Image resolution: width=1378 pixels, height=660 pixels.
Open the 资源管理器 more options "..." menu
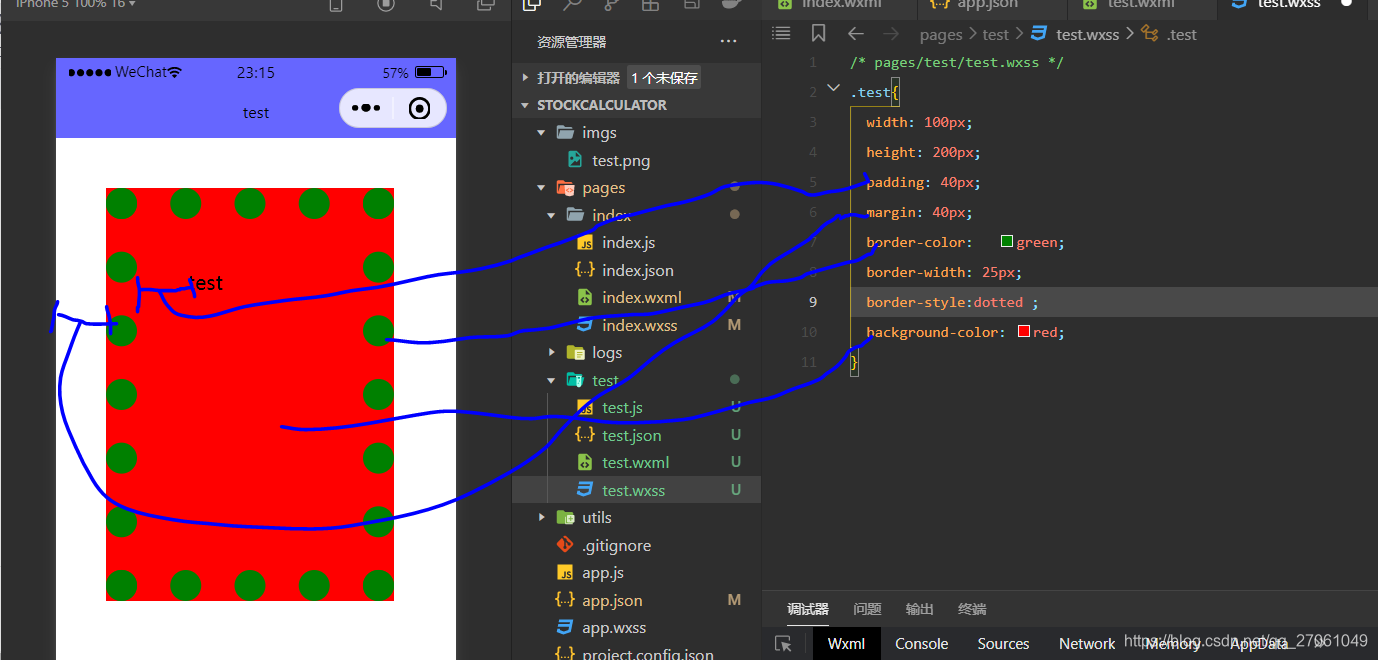[x=728, y=40]
